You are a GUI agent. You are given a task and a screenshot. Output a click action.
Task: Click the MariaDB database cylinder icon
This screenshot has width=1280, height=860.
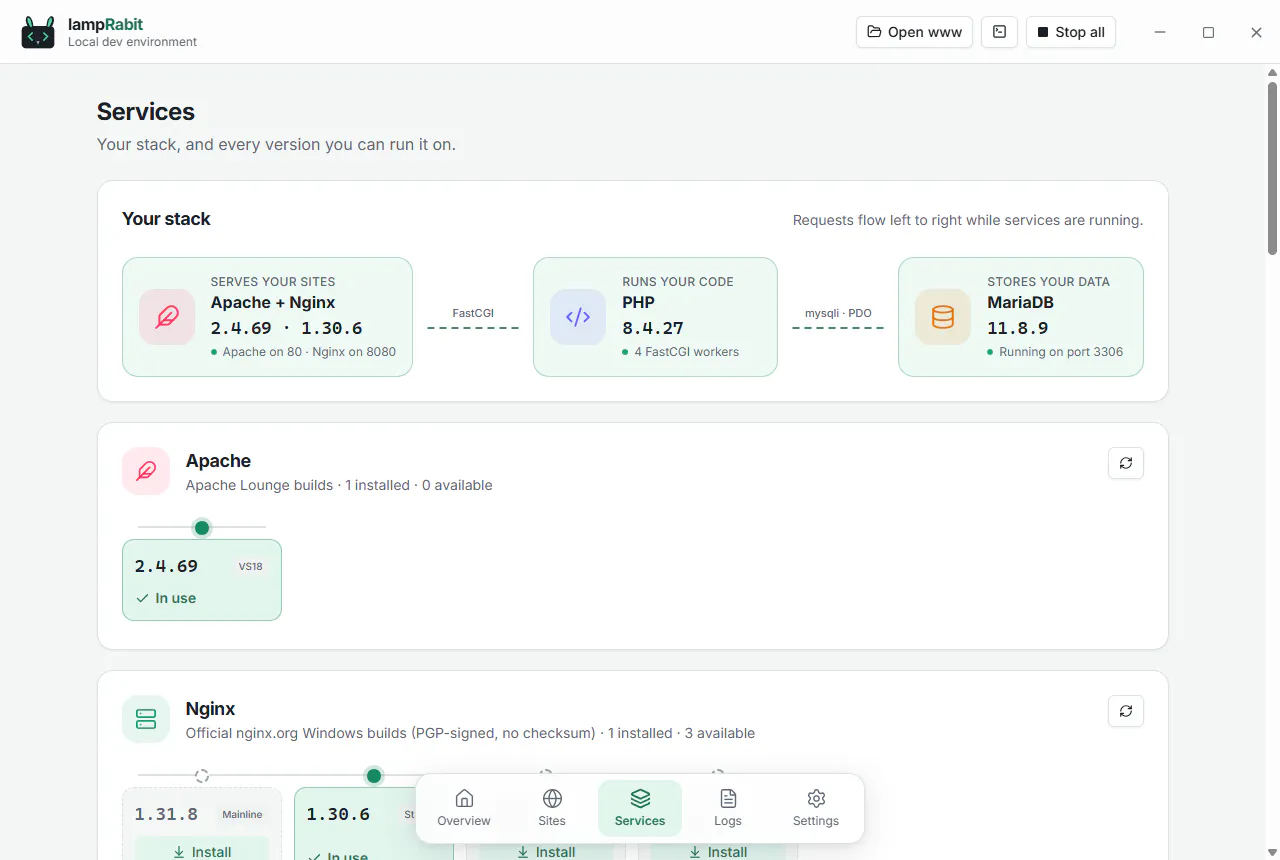click(943, 317)
